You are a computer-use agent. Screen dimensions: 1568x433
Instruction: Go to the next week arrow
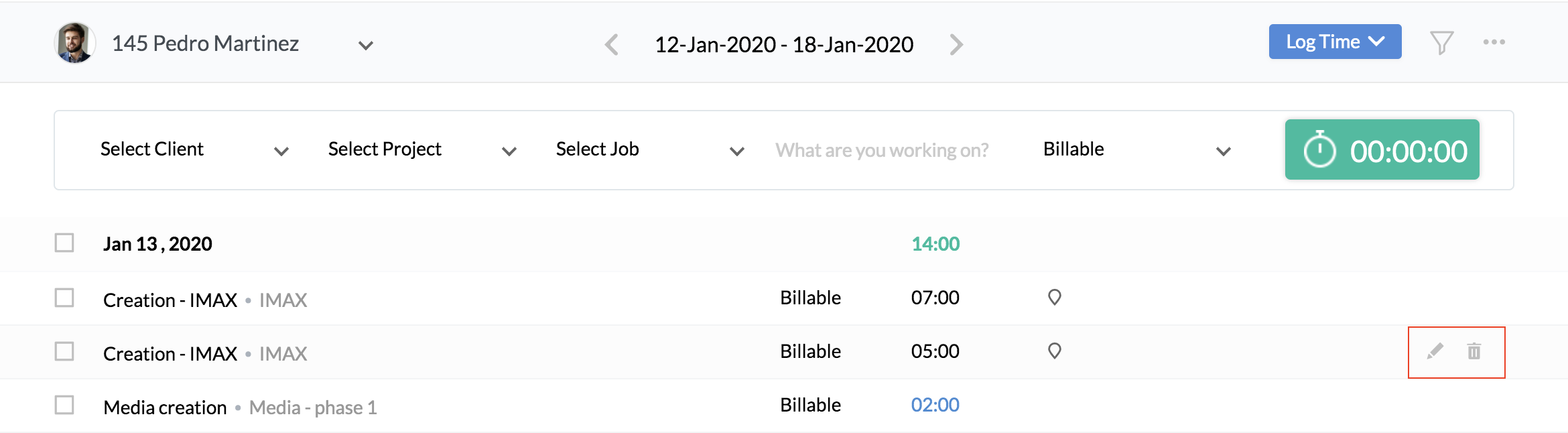[x=956, y=45]
